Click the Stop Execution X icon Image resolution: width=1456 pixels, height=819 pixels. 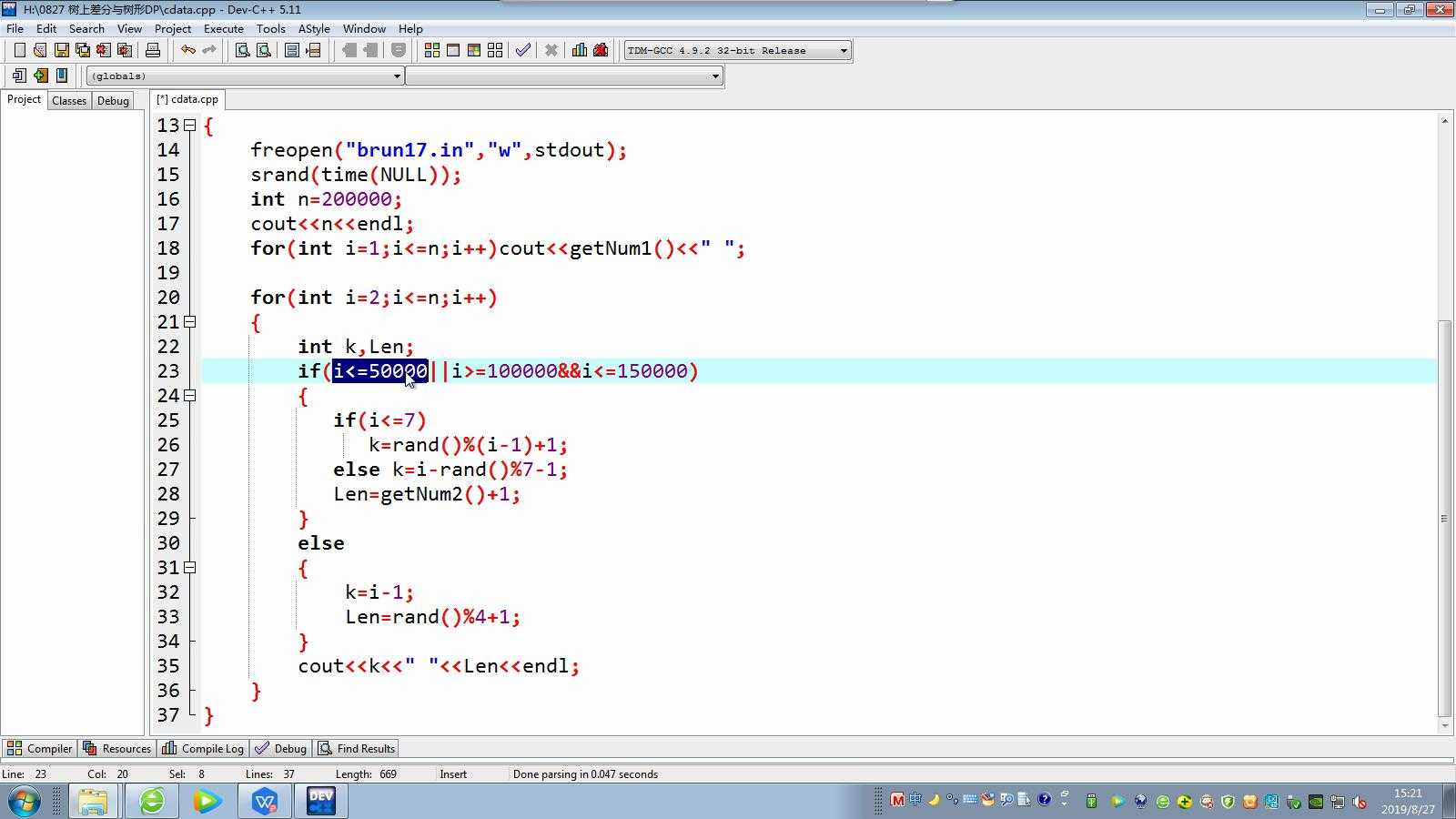[x=551, y=50]
